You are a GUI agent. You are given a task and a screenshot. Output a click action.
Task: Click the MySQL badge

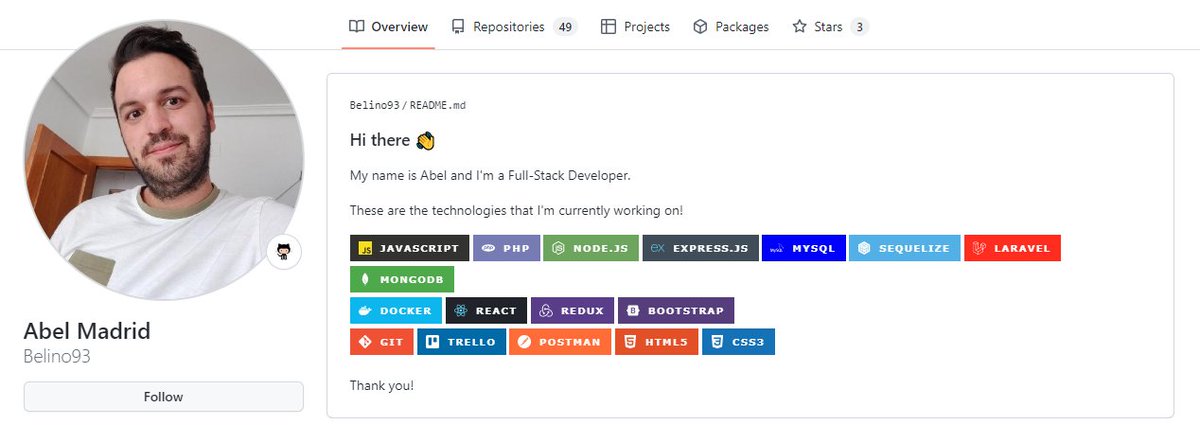[x=804, y=248]
